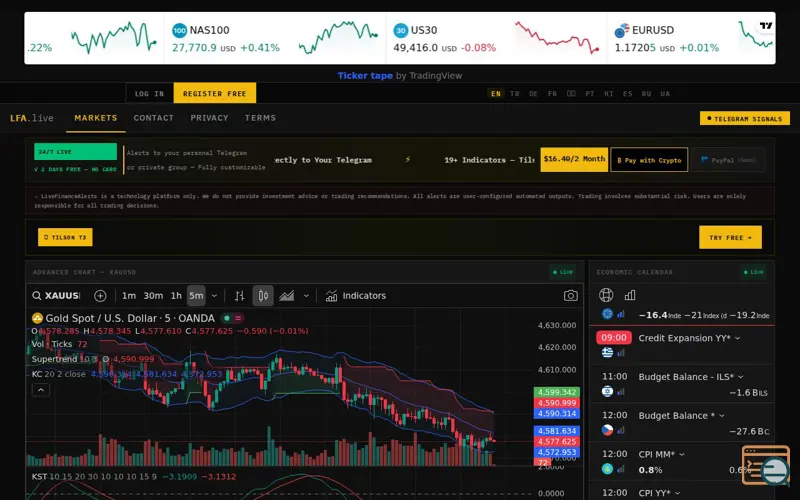Expand the 12:00 Budget Balance event

coord(681,415)
